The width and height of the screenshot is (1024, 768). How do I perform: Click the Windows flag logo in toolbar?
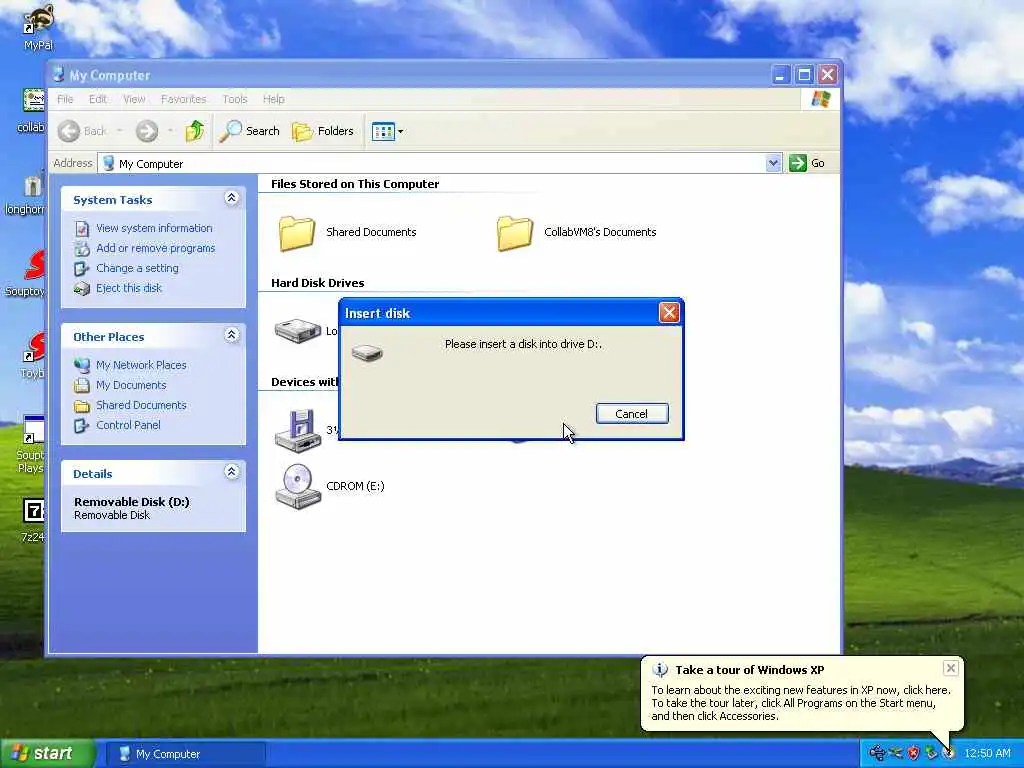click(x=820, y=99)
